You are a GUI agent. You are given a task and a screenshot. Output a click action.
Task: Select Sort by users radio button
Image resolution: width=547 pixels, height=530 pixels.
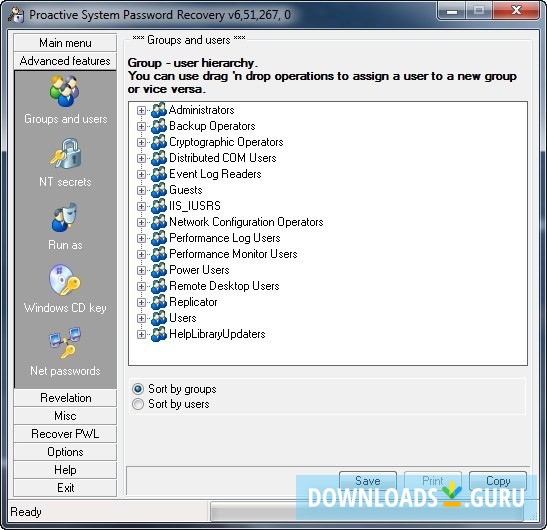click(x=138, y=404)
